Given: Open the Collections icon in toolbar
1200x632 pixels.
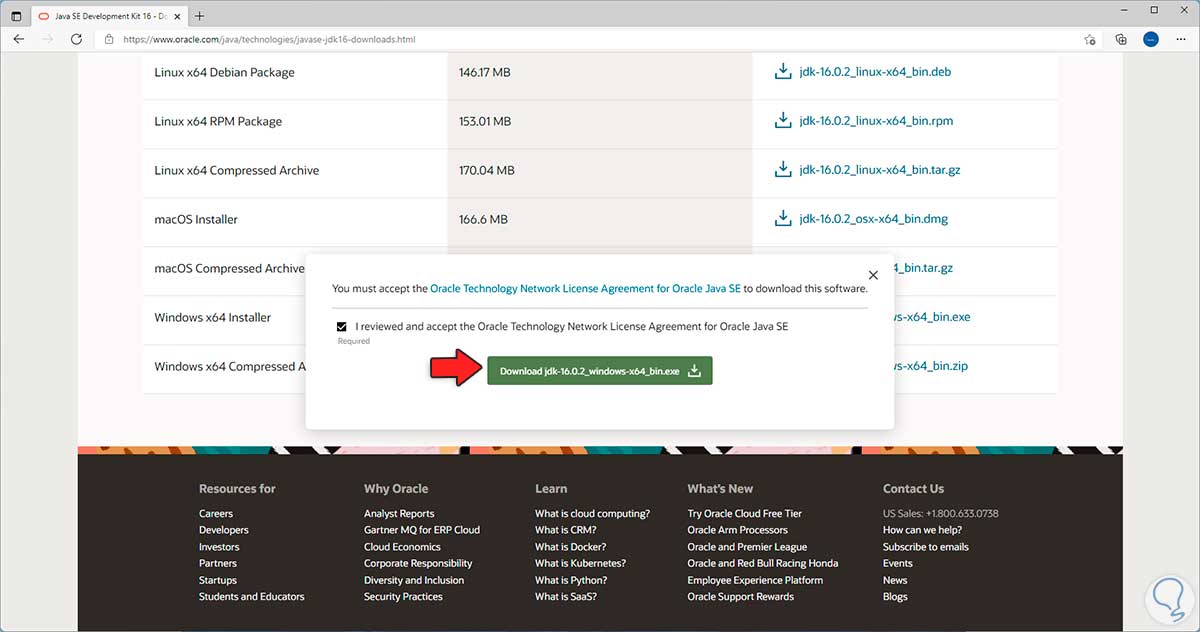Looking at the screenshot, I should [1121, 39].
